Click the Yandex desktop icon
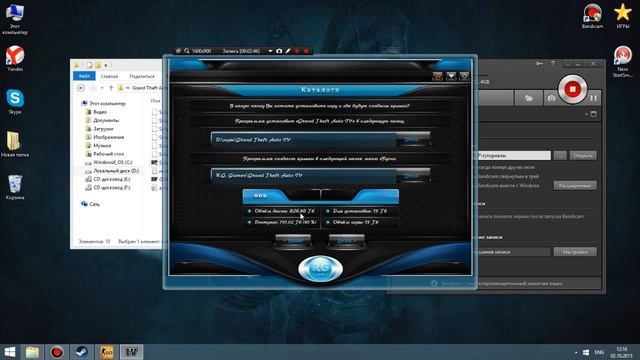The height and width of the screenshot is (360, 640). click(x=15, y=59)
